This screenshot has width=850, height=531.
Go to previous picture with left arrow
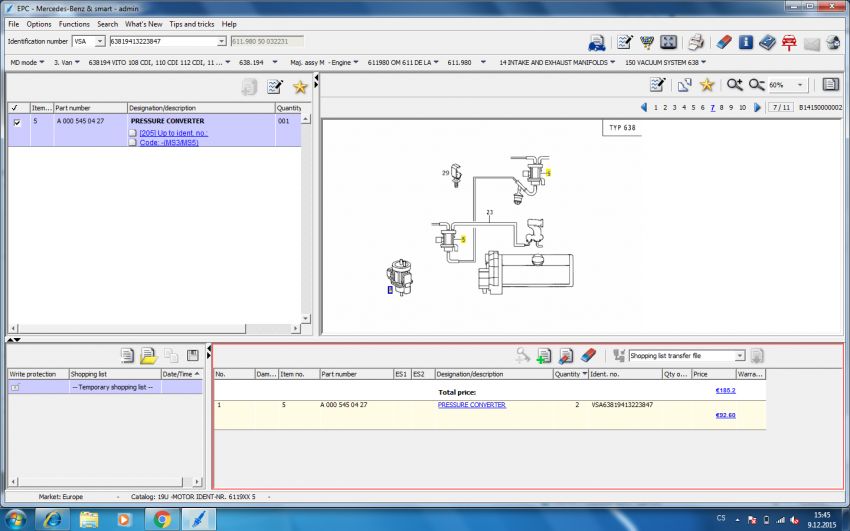(644, 107)
